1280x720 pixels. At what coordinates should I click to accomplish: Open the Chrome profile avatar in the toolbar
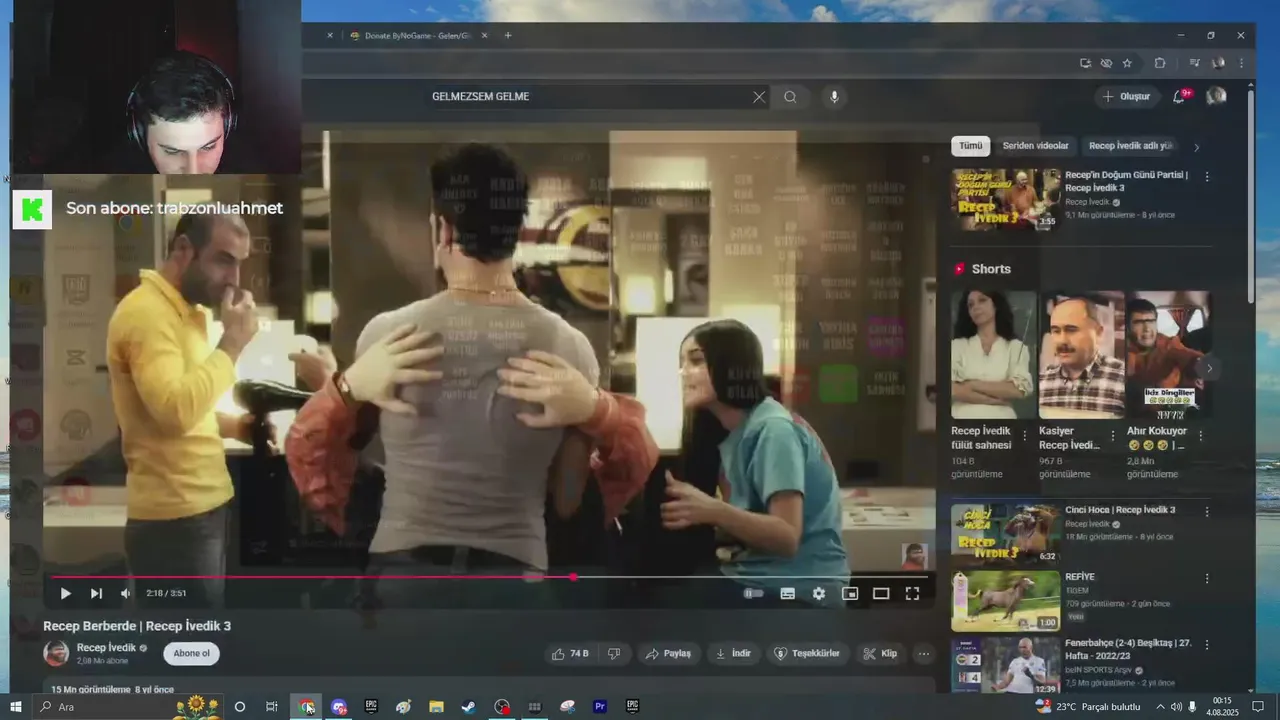coord(1218,63)
